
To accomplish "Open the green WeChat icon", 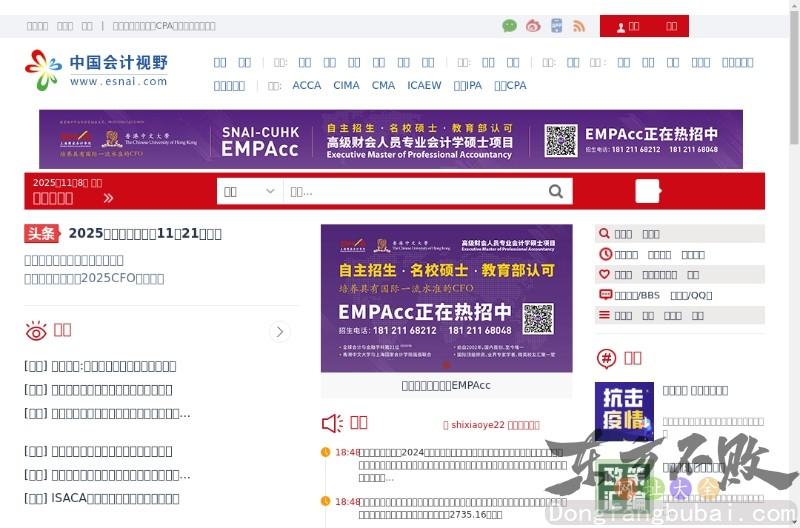I will (x=509, y=26).
